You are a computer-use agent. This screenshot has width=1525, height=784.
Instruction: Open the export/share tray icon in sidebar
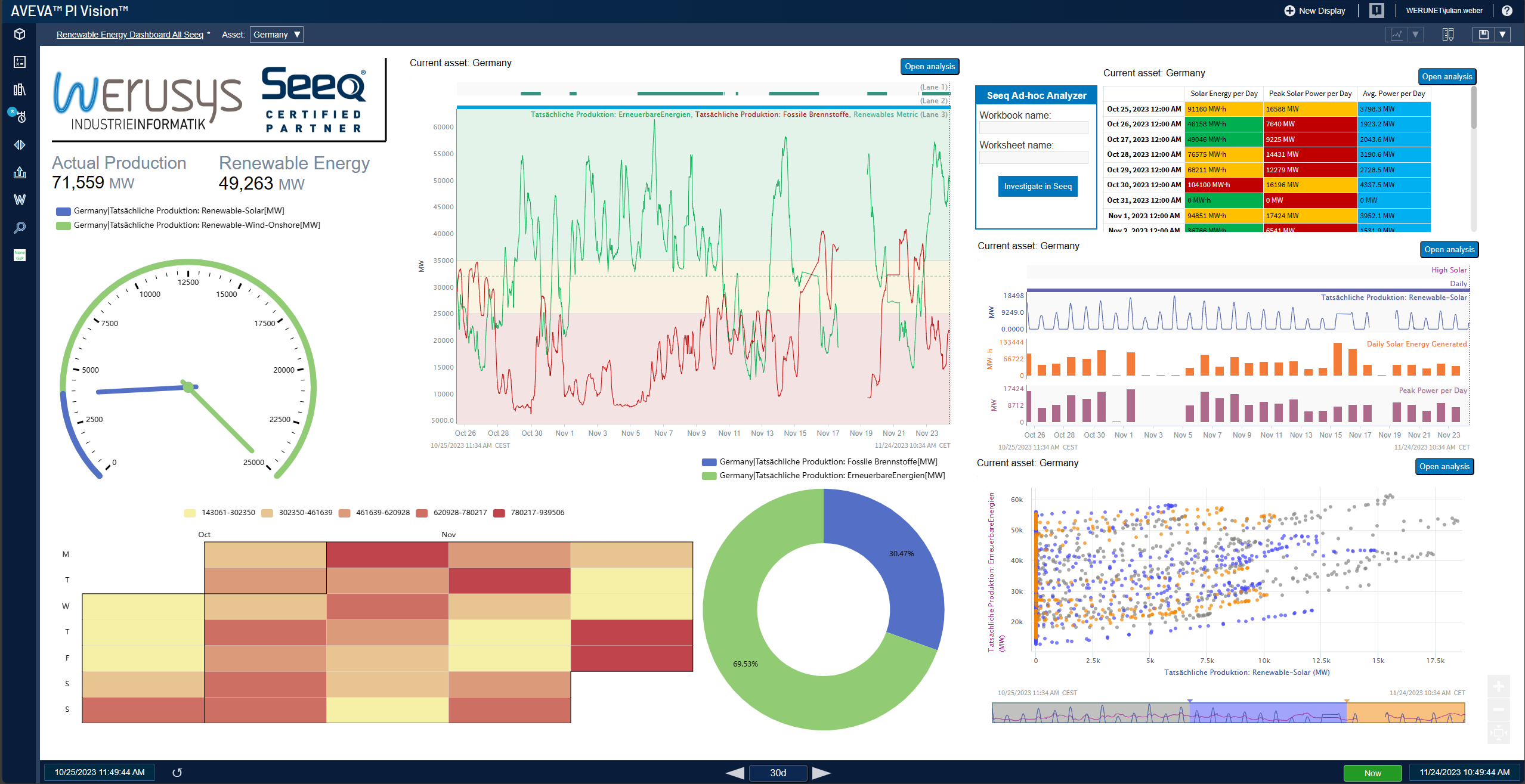pos(20,172)
